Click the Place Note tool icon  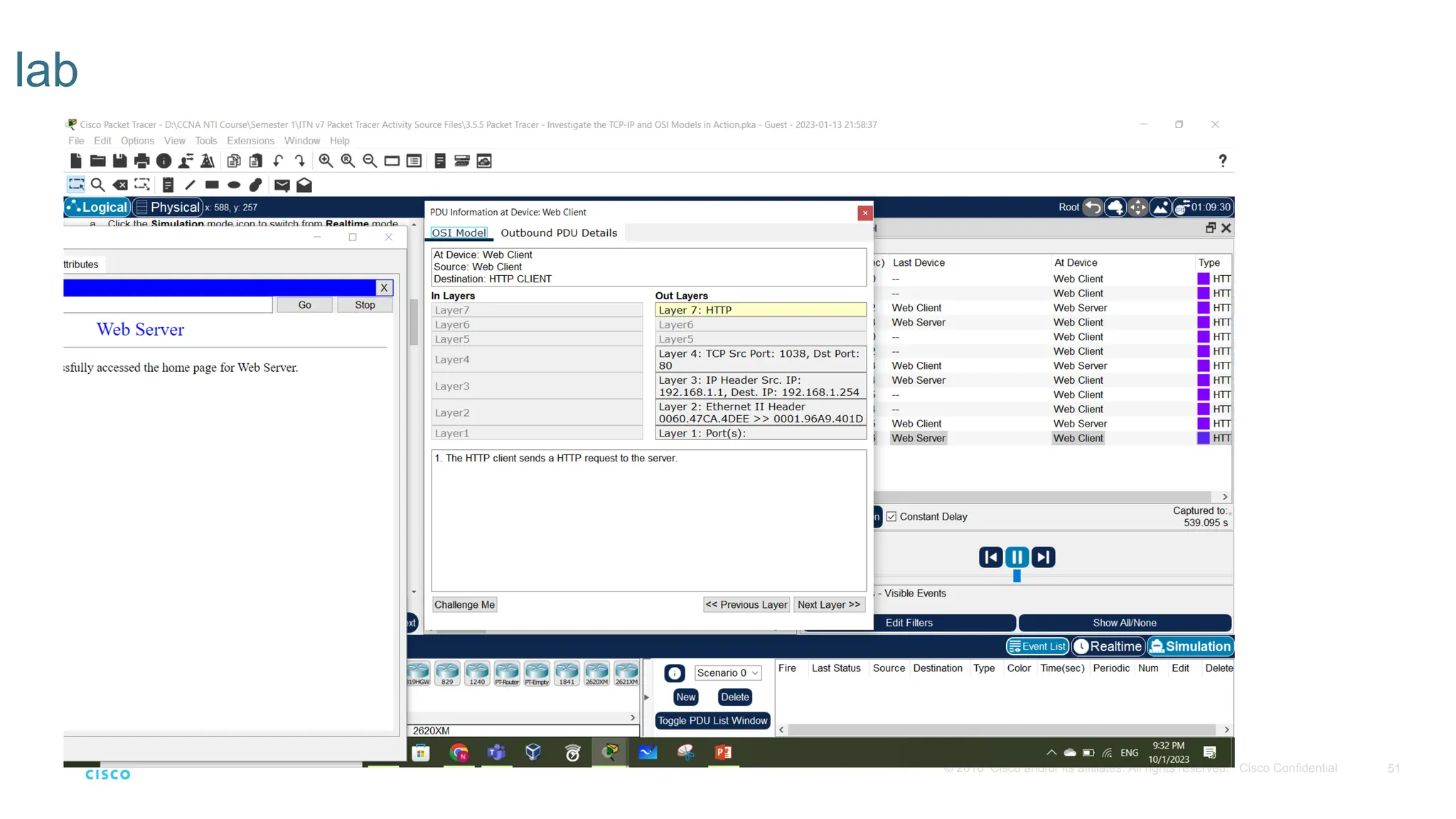pyautogui.click(x=168, y=186)
